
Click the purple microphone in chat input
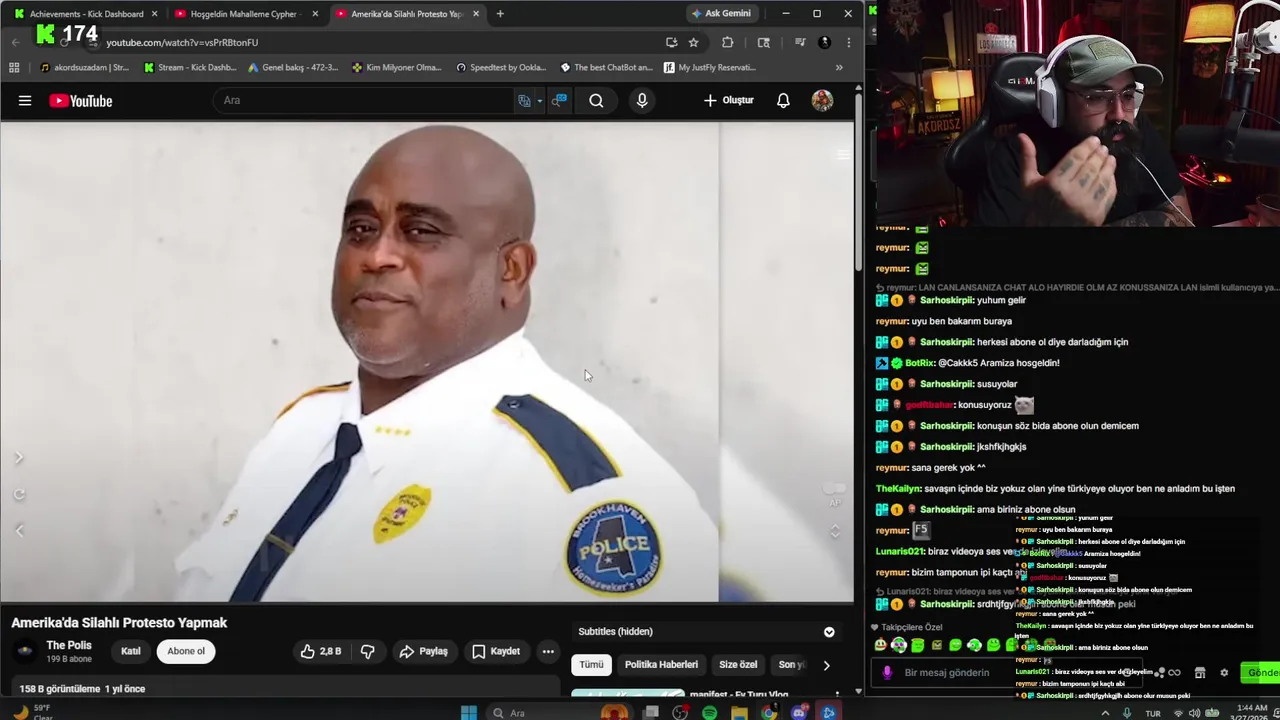tap(886, 673)
